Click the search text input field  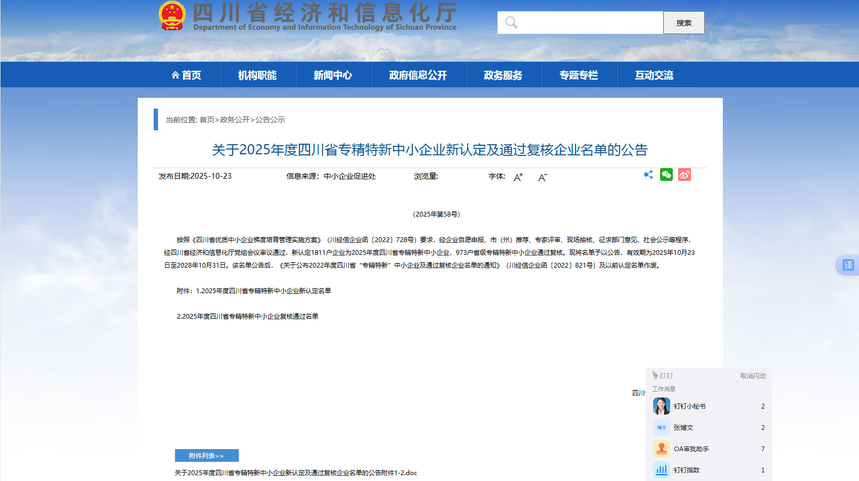click(580, 22)
